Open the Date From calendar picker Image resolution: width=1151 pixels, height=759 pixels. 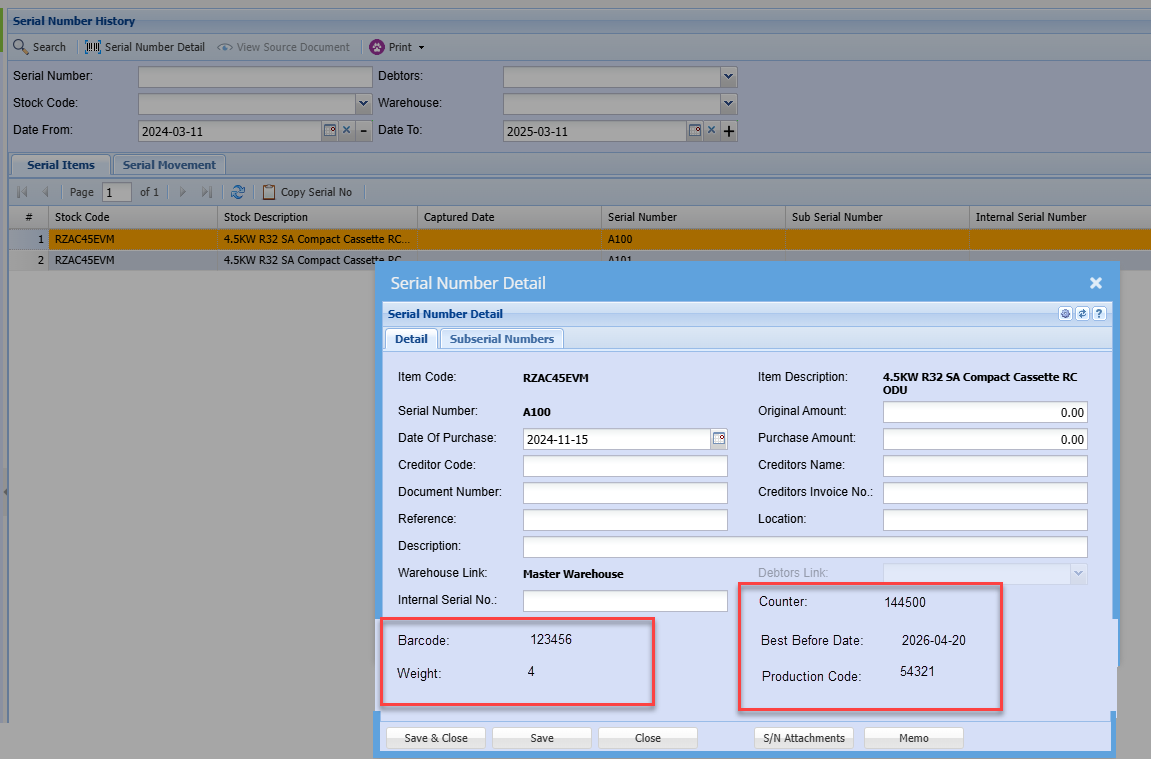pyautogui.click(x=330, y=131)
